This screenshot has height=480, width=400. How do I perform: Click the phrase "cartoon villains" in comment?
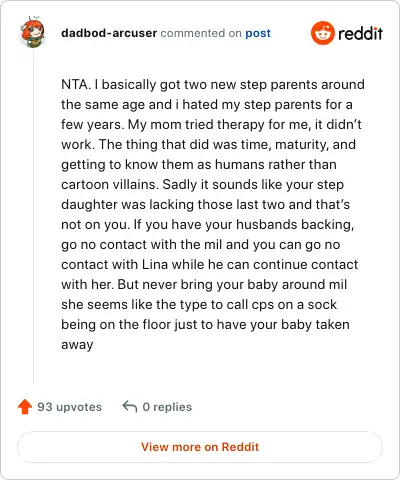109,184
